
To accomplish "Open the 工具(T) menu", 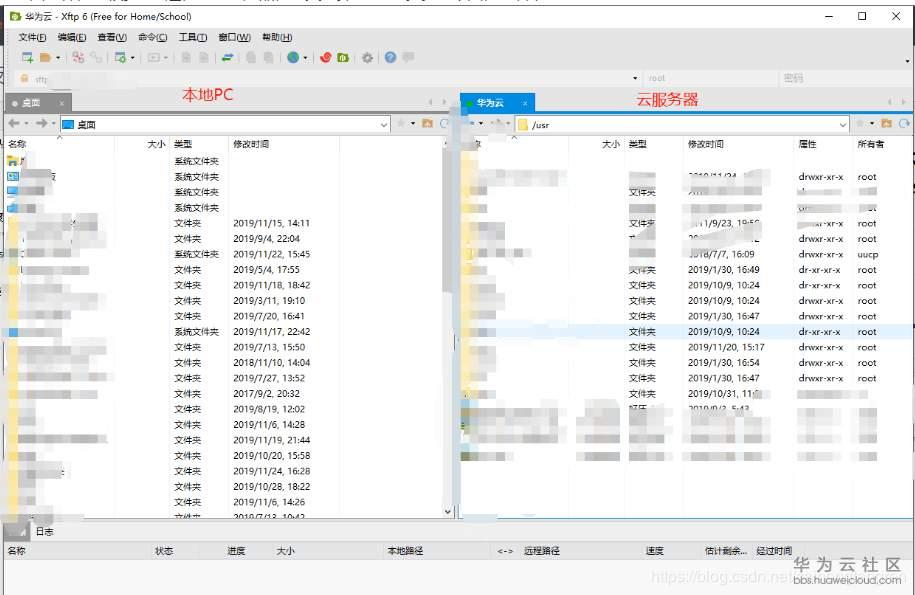I will point(193,37).
